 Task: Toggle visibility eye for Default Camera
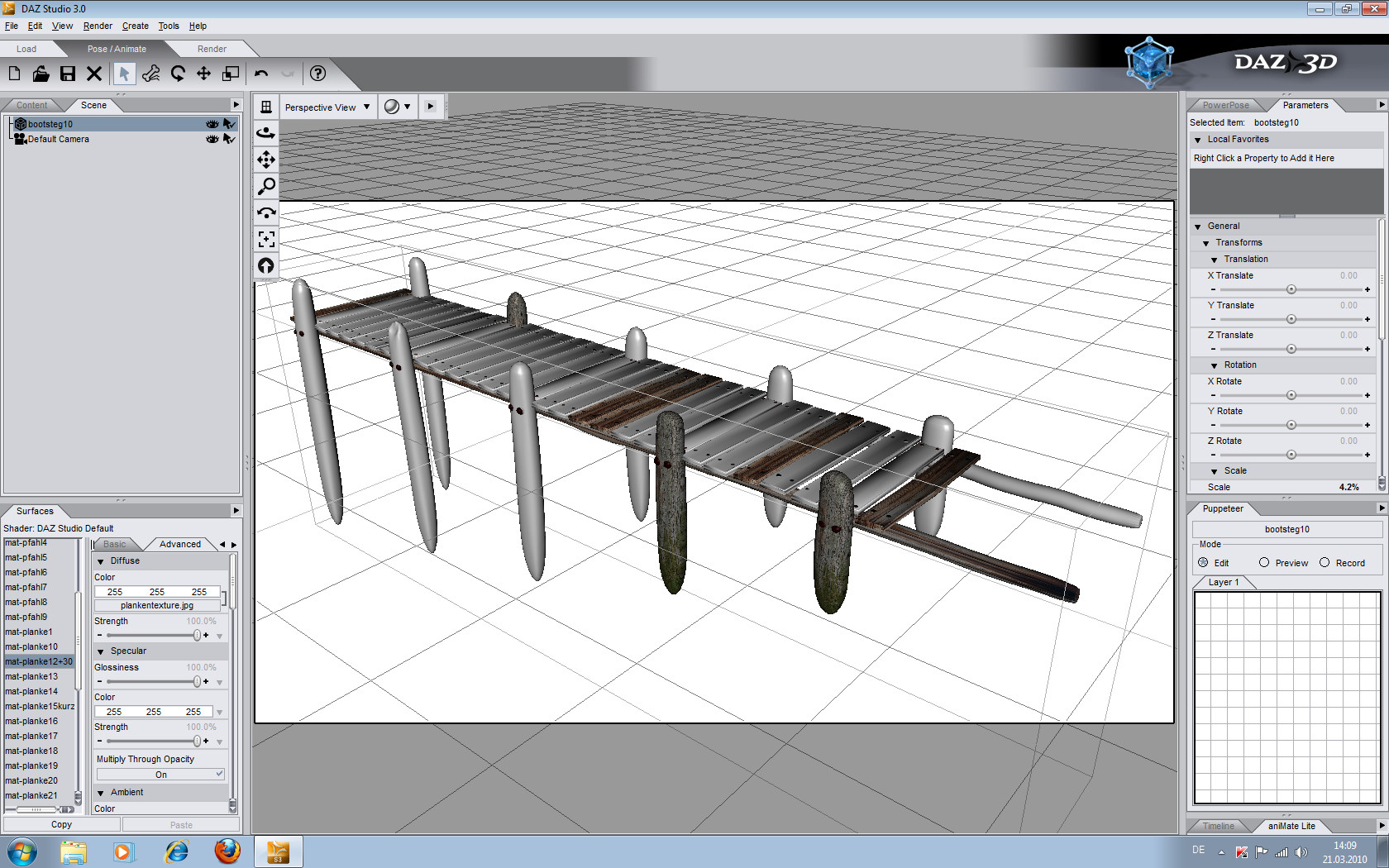[212, 139]
